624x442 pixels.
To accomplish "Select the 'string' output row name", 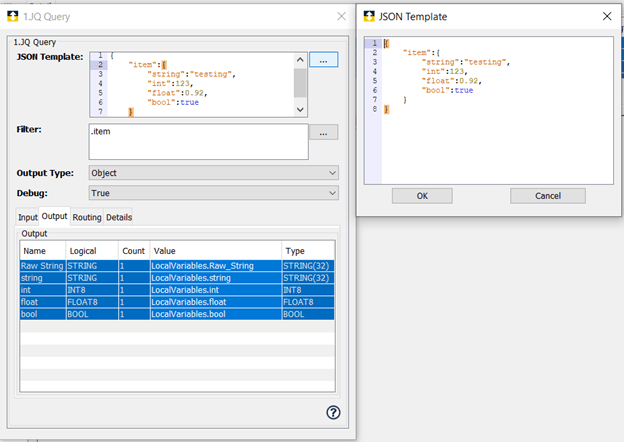I will [x=42, y=278].
